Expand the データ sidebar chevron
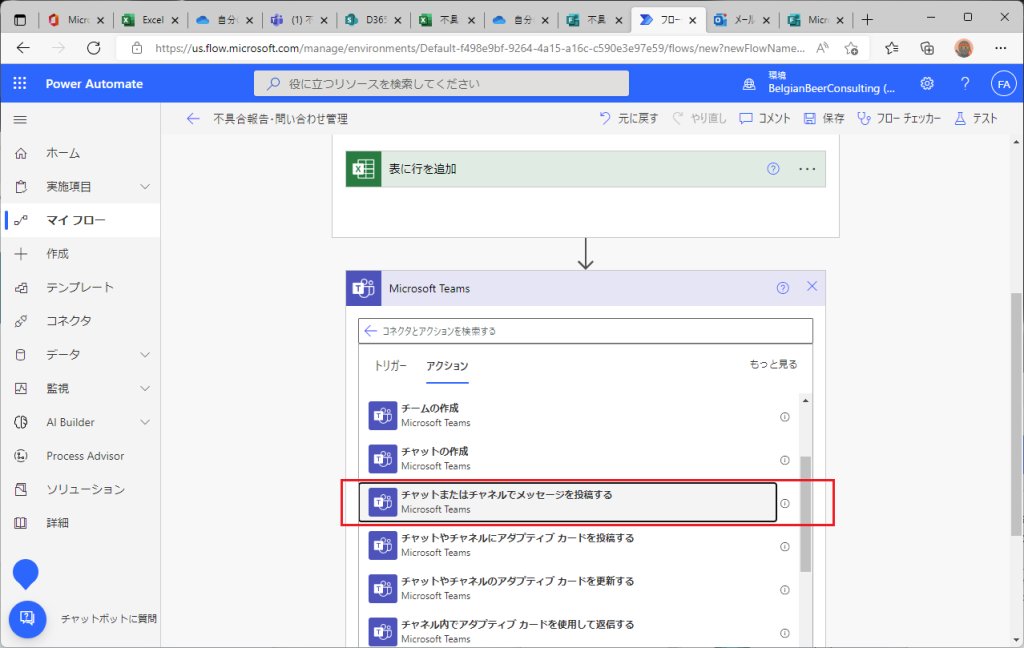 (x=145, y=355)
